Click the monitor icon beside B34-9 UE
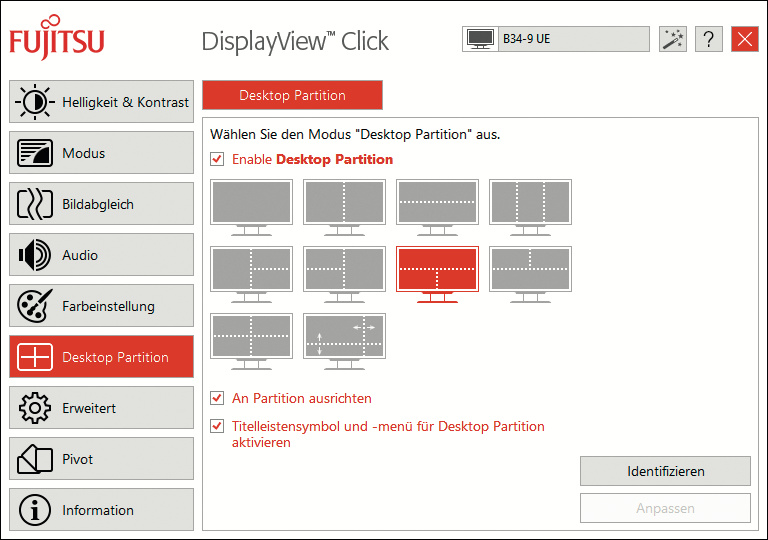The width and height of the screenshot is (768, 540). coord(480,39)
